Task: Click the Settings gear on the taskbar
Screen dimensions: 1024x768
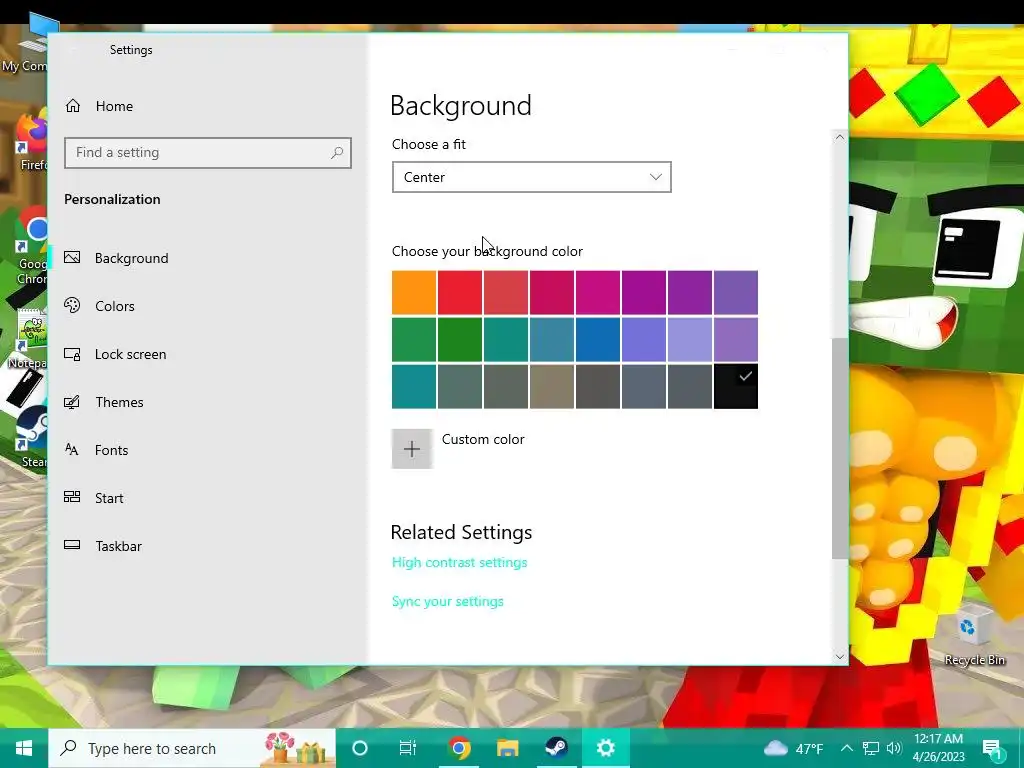Action: (x=605, y=748)
